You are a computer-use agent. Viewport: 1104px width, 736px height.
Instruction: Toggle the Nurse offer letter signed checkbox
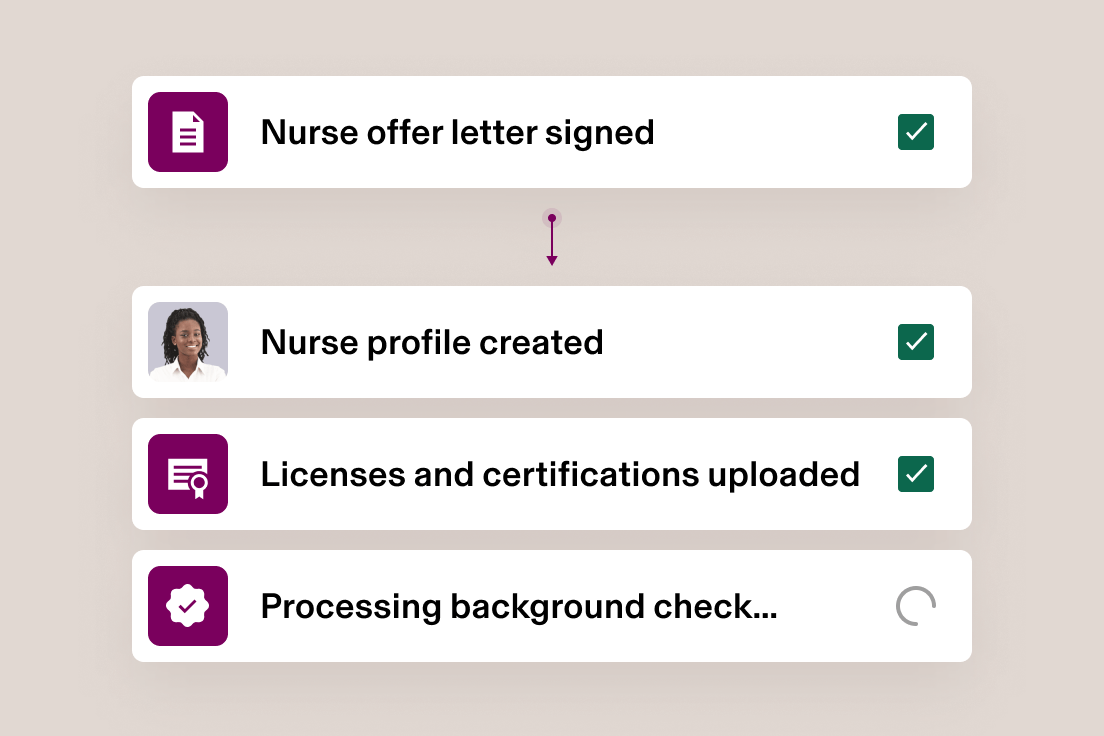pos(915,131)
